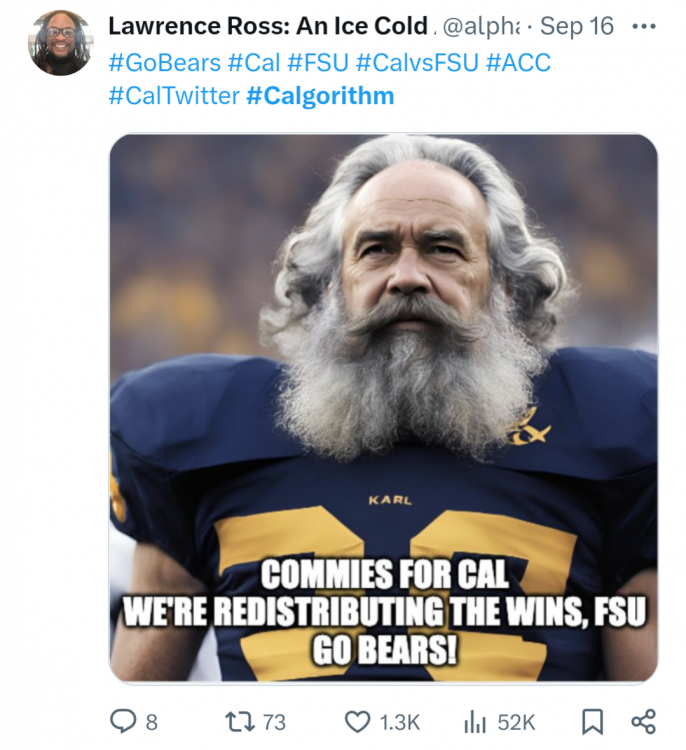Like the tweet with heart icon
The height and width of the screenshot is (750, 686).
tap(357, 721)
